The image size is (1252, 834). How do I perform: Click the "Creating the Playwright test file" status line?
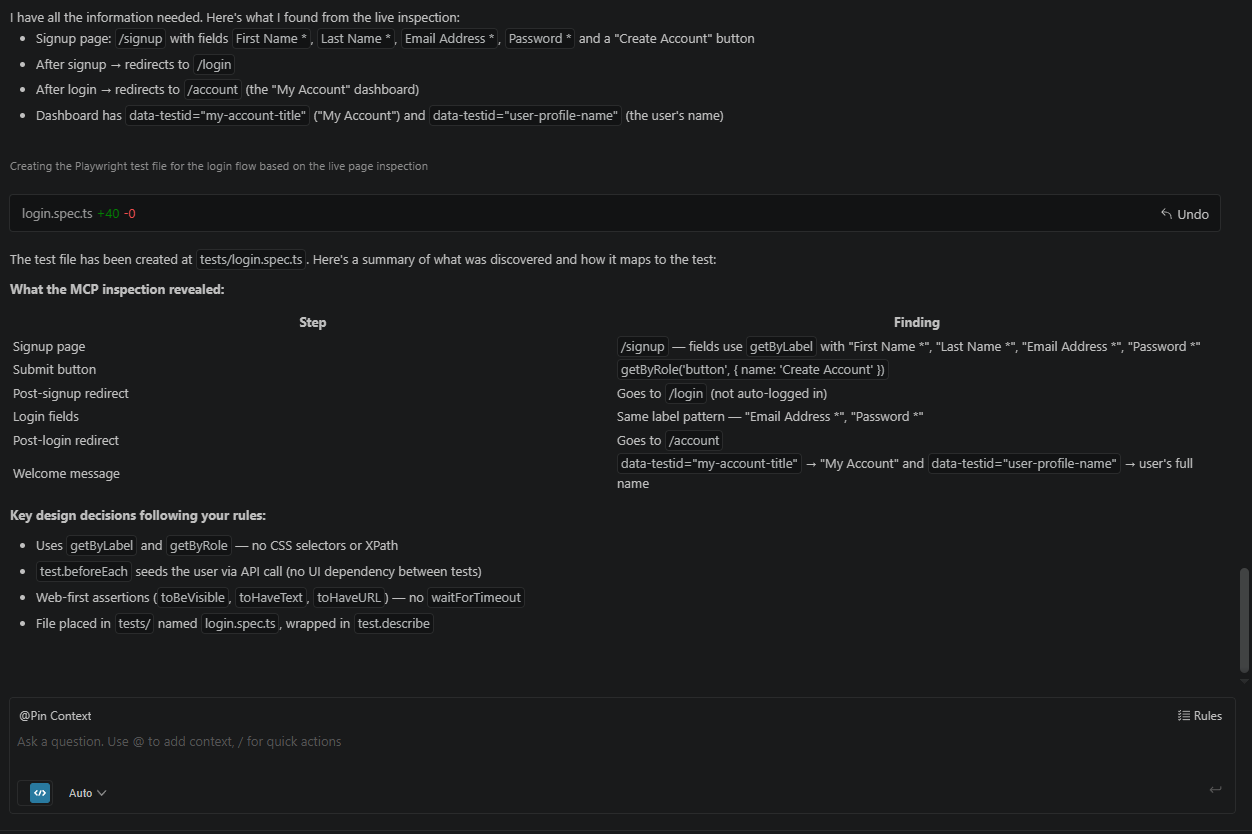[x=219, y=166]
